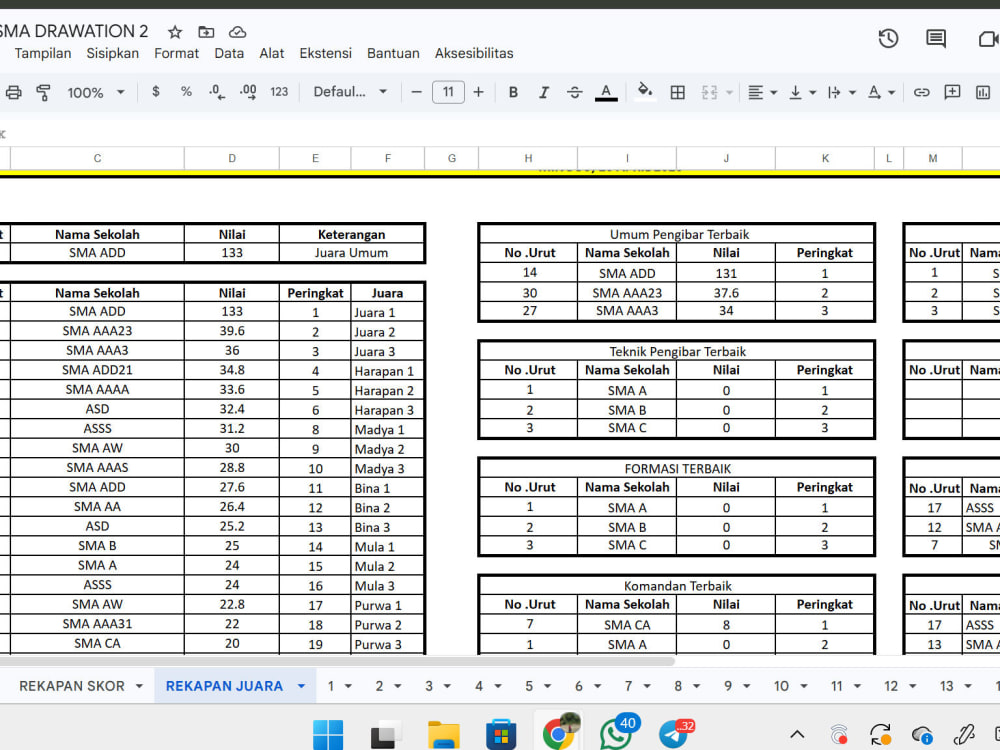Select the 'Juara Umum' cell
The height and width of the screenshot is (750, 1000).
click(351, 253)
